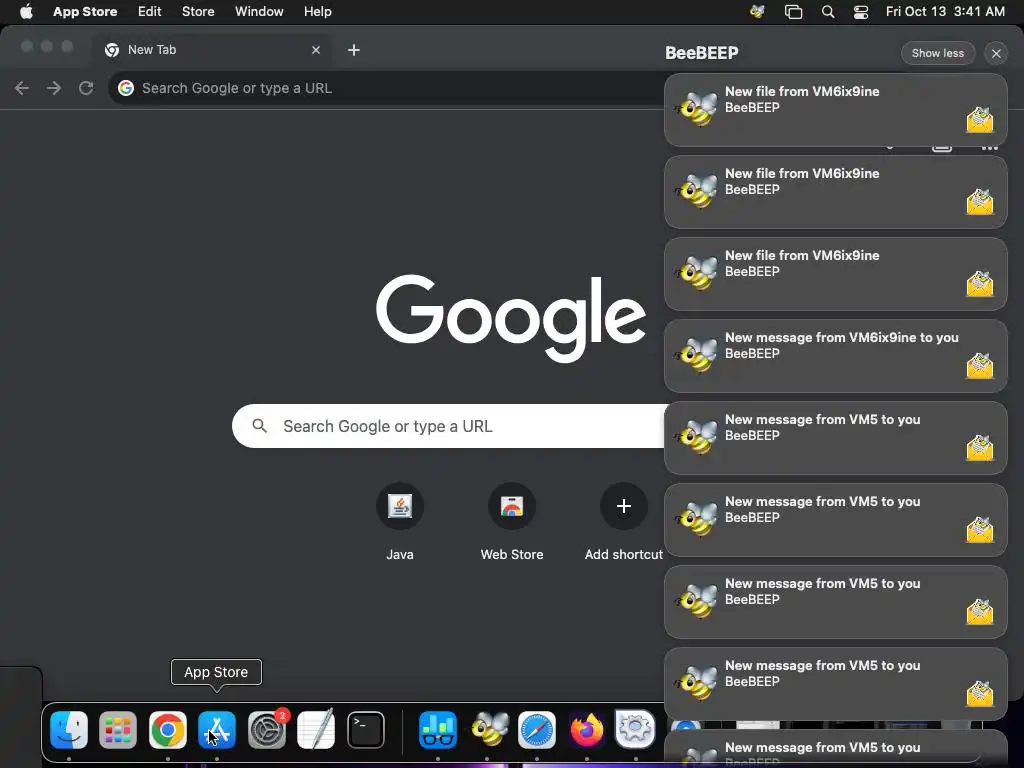Open Launchpad in the Dock
Screen dimensions: 1024x768
118,729
